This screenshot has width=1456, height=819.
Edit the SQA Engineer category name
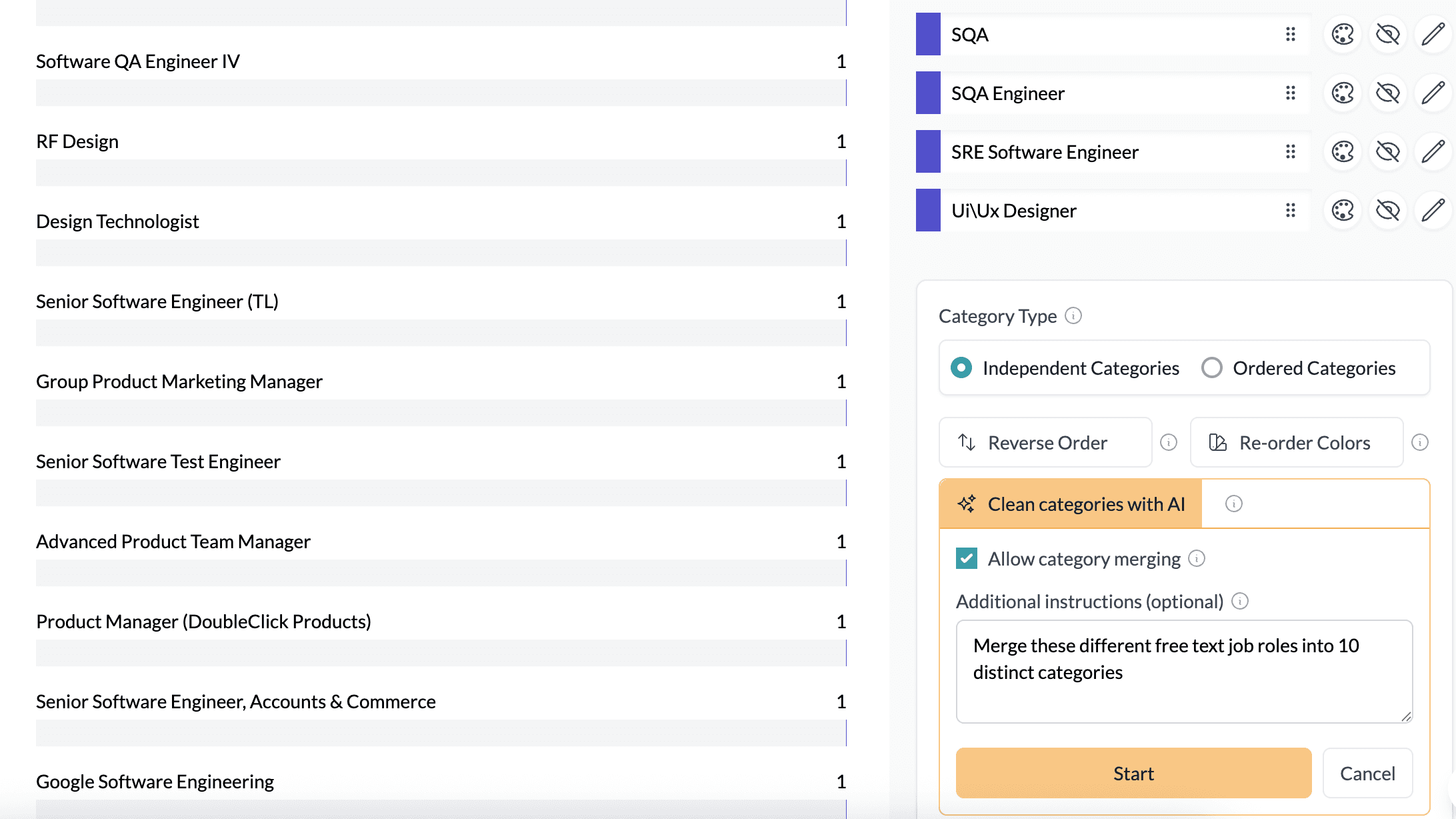pos(1433,93)
